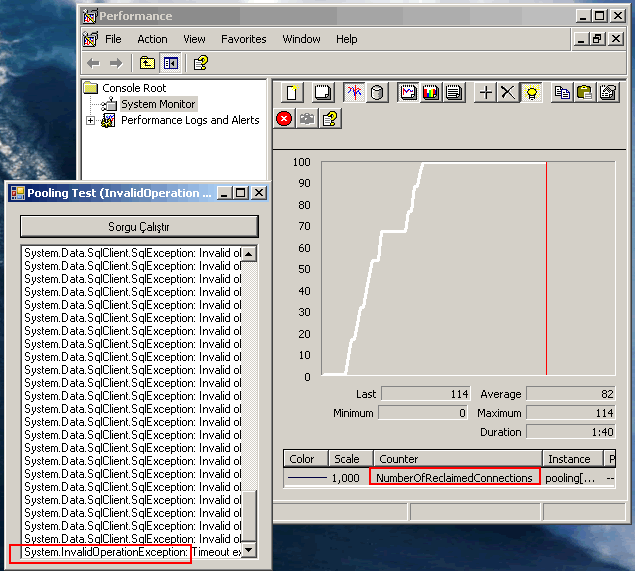This screenshot has height=571, width=635.
Task: Toggle the Show/Hide Console Tree button
Action: [x=170, y=63]
